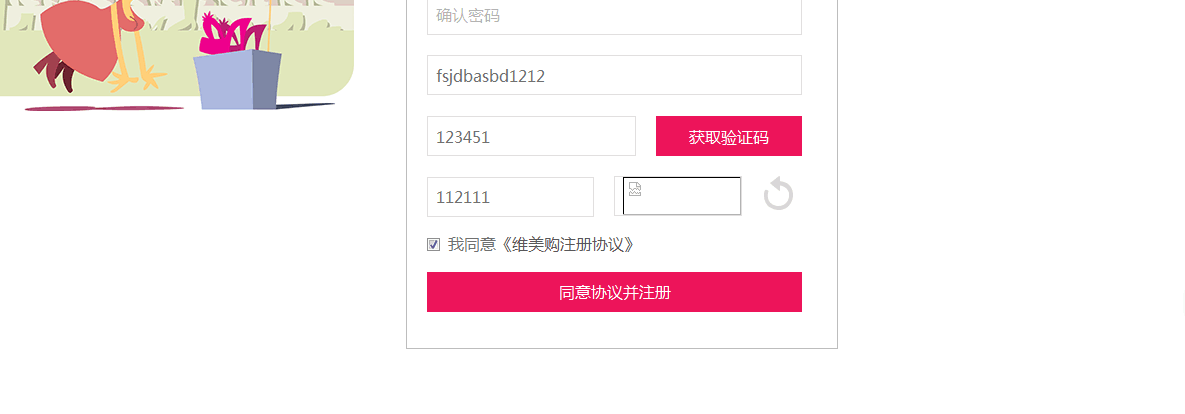Click the dark shadow beside the blue box
Viewport: 1185px width, 414px height.
[x=305, y=106]
